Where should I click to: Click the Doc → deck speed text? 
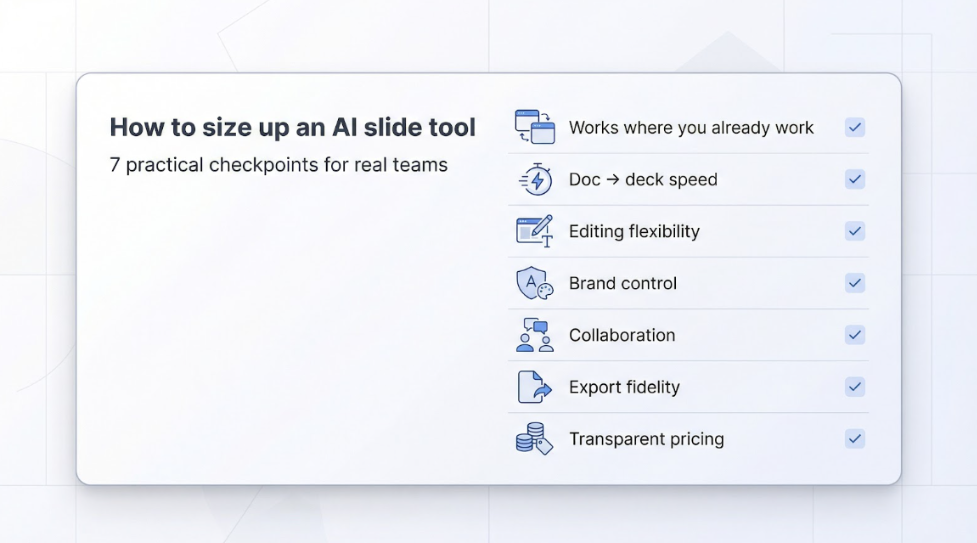tap(643, 180)
